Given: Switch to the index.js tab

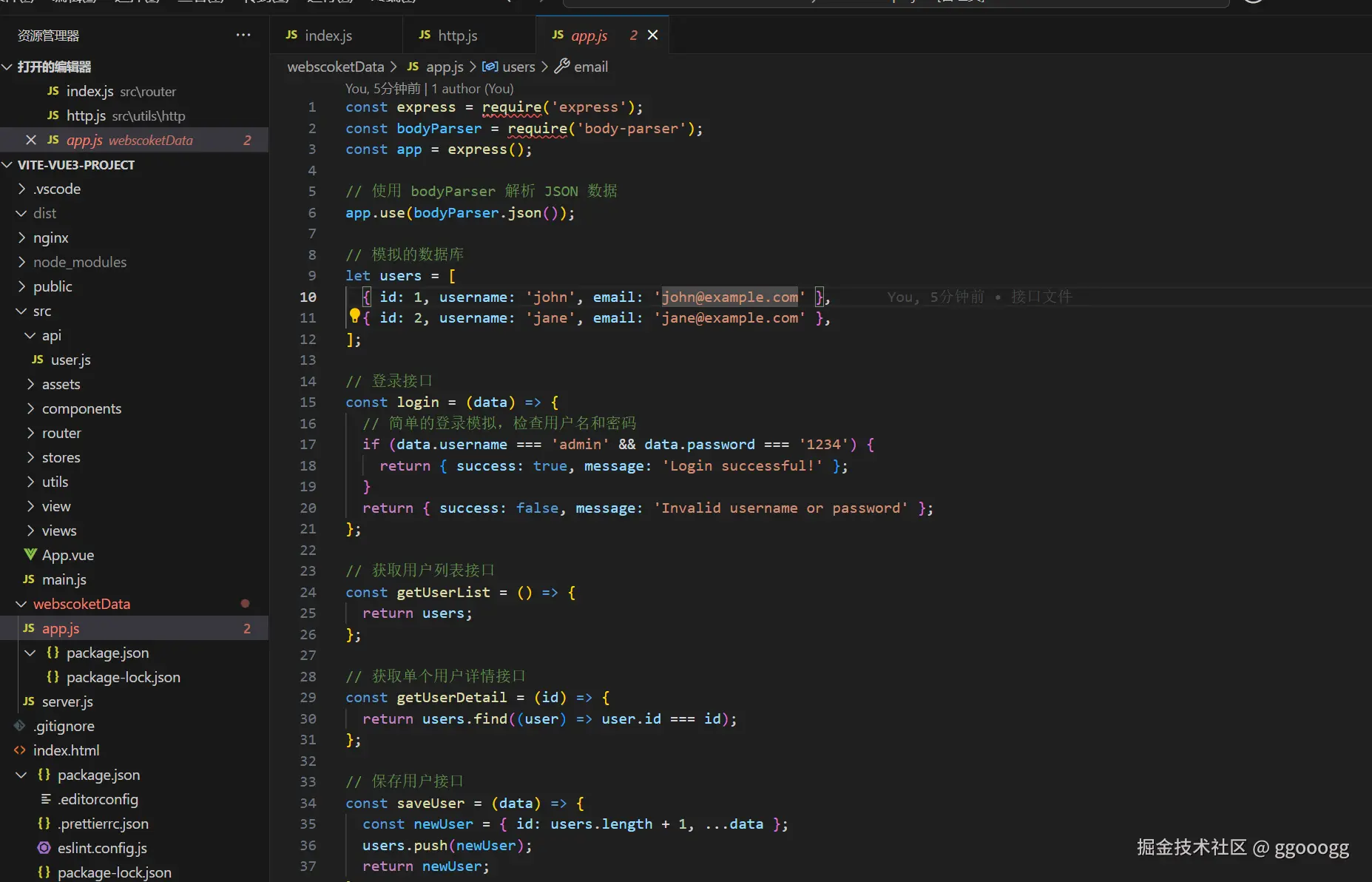Looking at the screenshot, I should point(328,36).
